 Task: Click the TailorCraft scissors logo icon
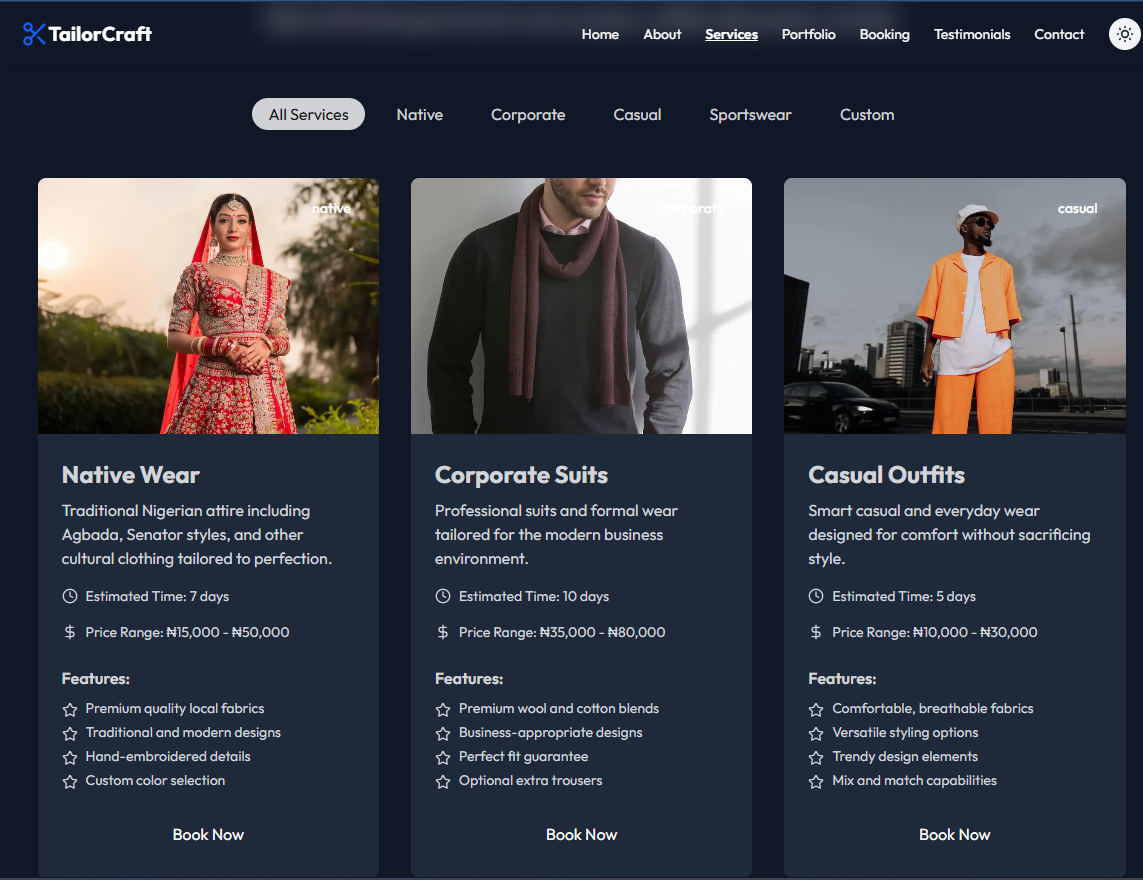(34, 34)
